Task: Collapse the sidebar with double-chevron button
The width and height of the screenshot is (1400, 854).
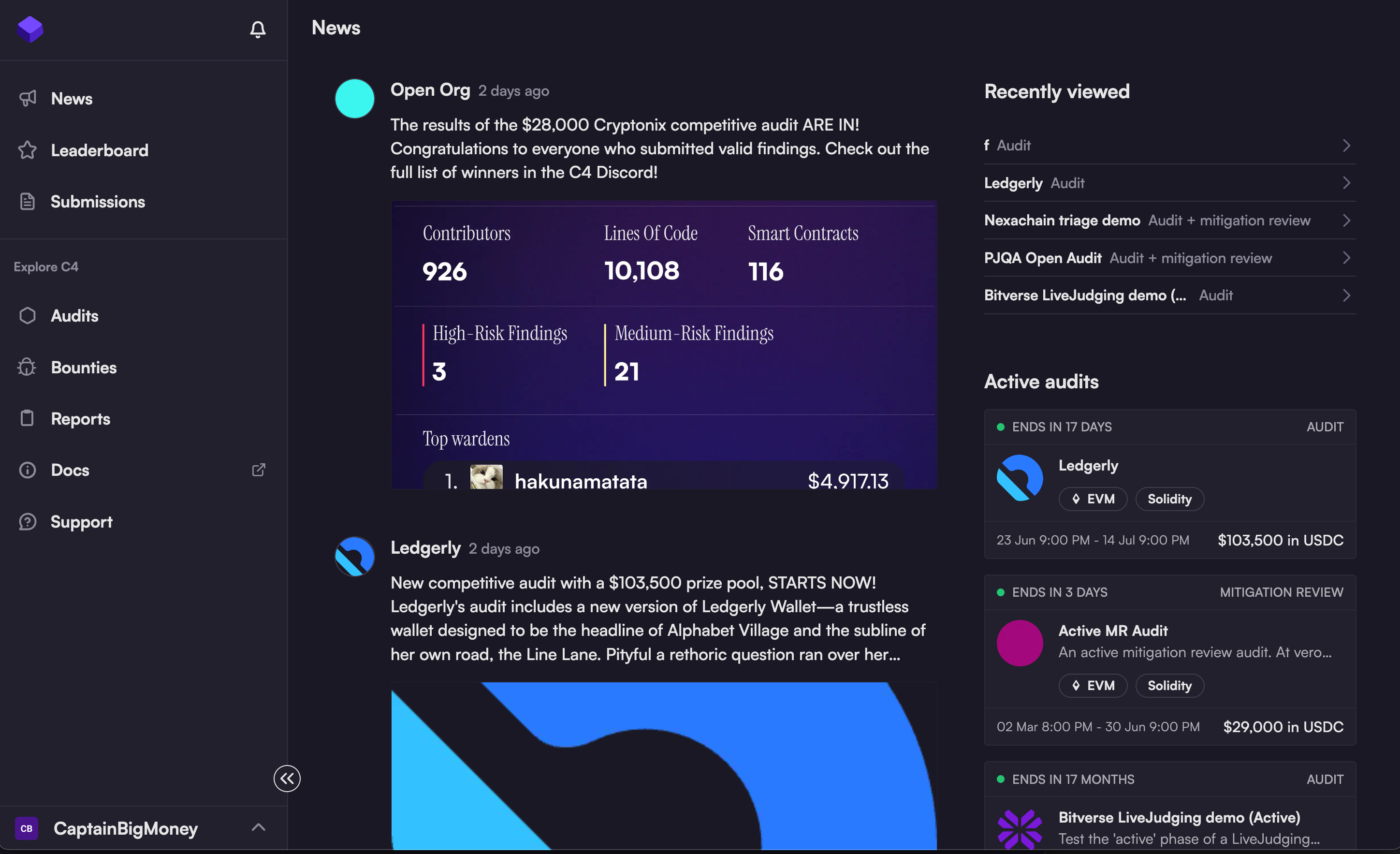Action: point(287,779)
